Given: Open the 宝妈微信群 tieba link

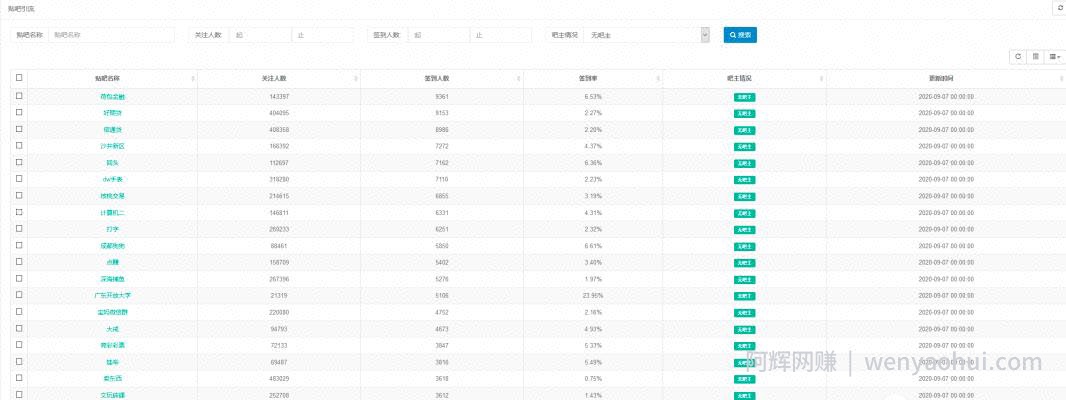Looking at the screenshot, I should [112, 312].
